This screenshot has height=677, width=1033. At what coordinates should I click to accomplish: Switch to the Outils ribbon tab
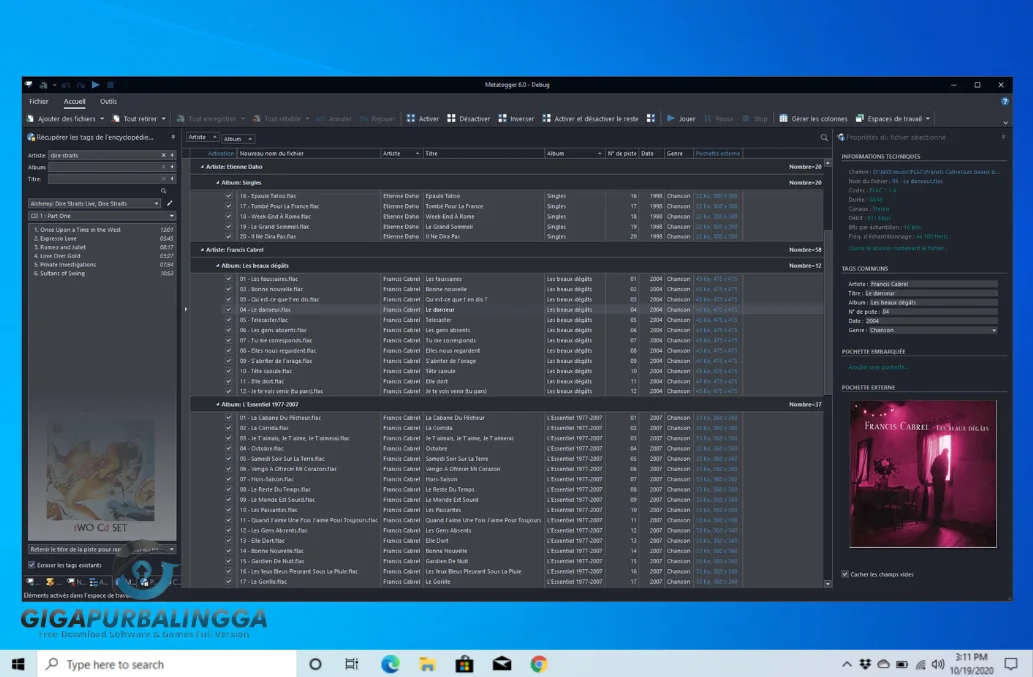pos(109,101)
